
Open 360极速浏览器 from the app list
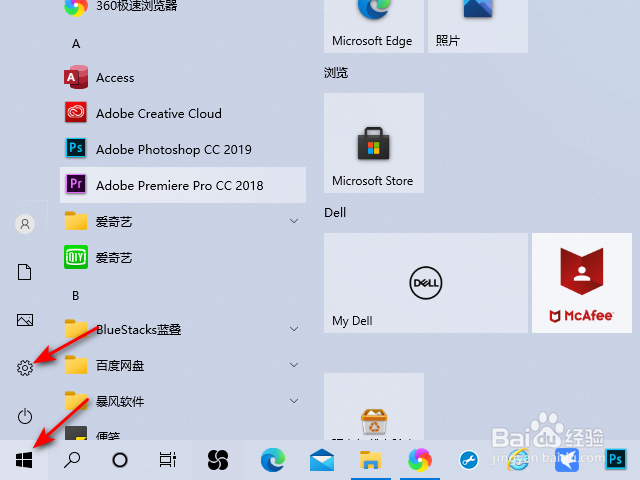coord(183,7)
